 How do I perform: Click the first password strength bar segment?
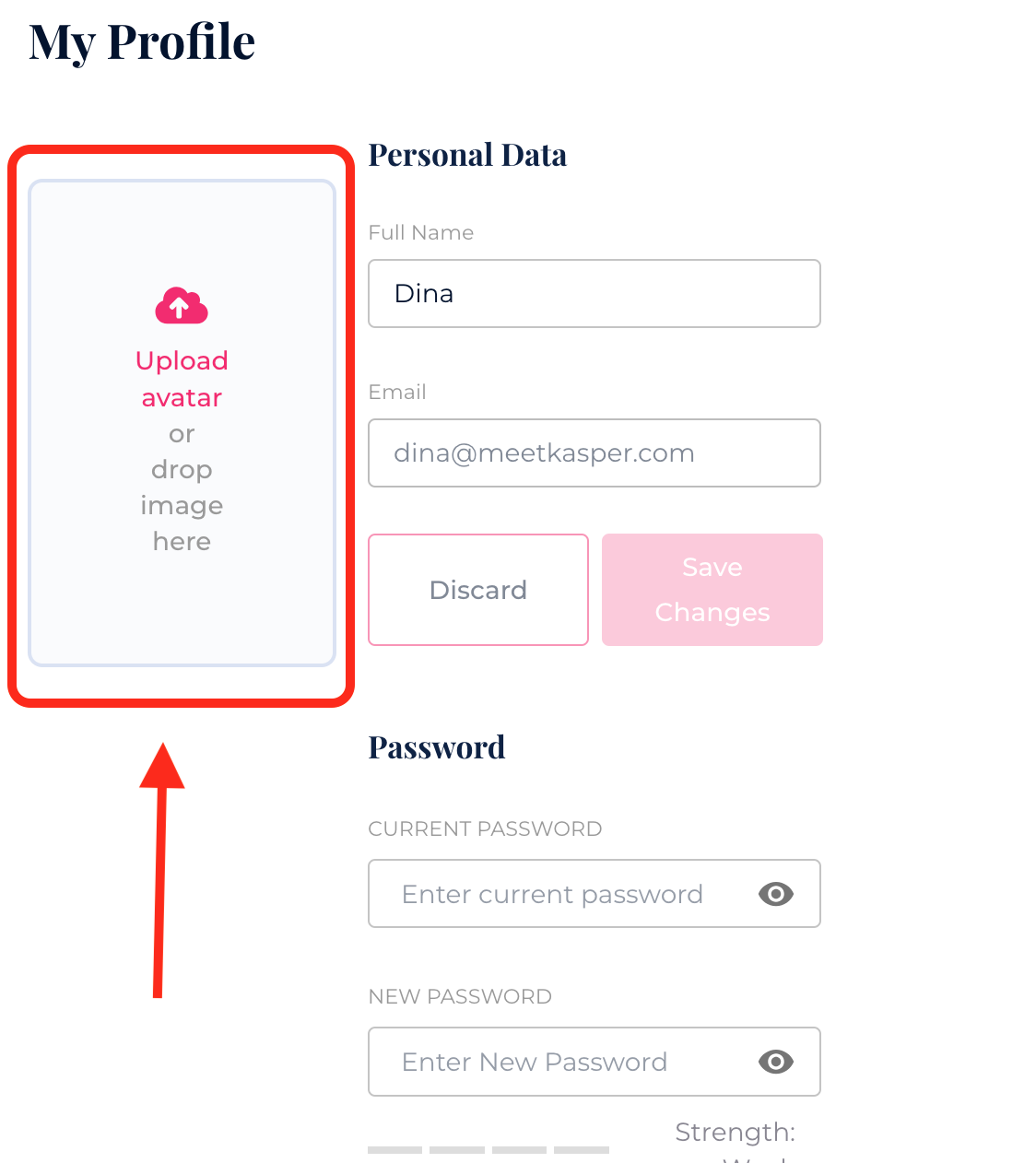[394, 1150]
